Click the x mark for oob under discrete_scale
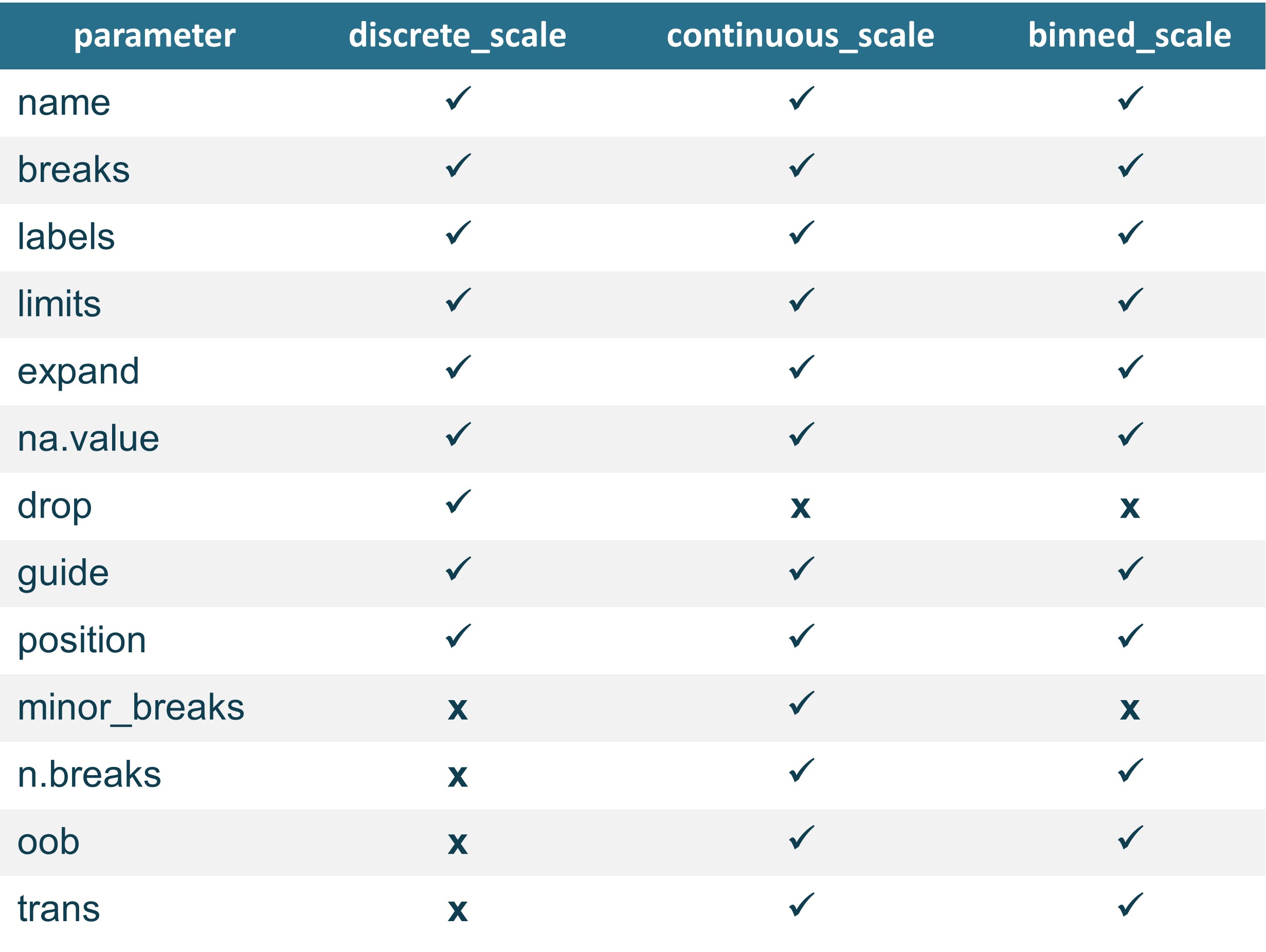 457,844
